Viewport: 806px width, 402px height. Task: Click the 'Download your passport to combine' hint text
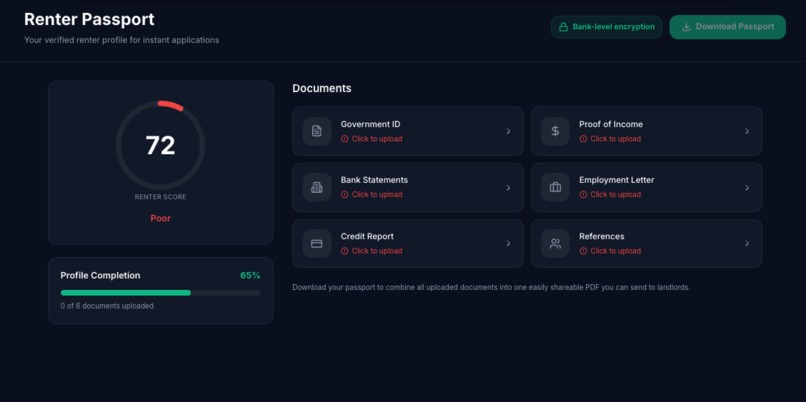[491, 287]
